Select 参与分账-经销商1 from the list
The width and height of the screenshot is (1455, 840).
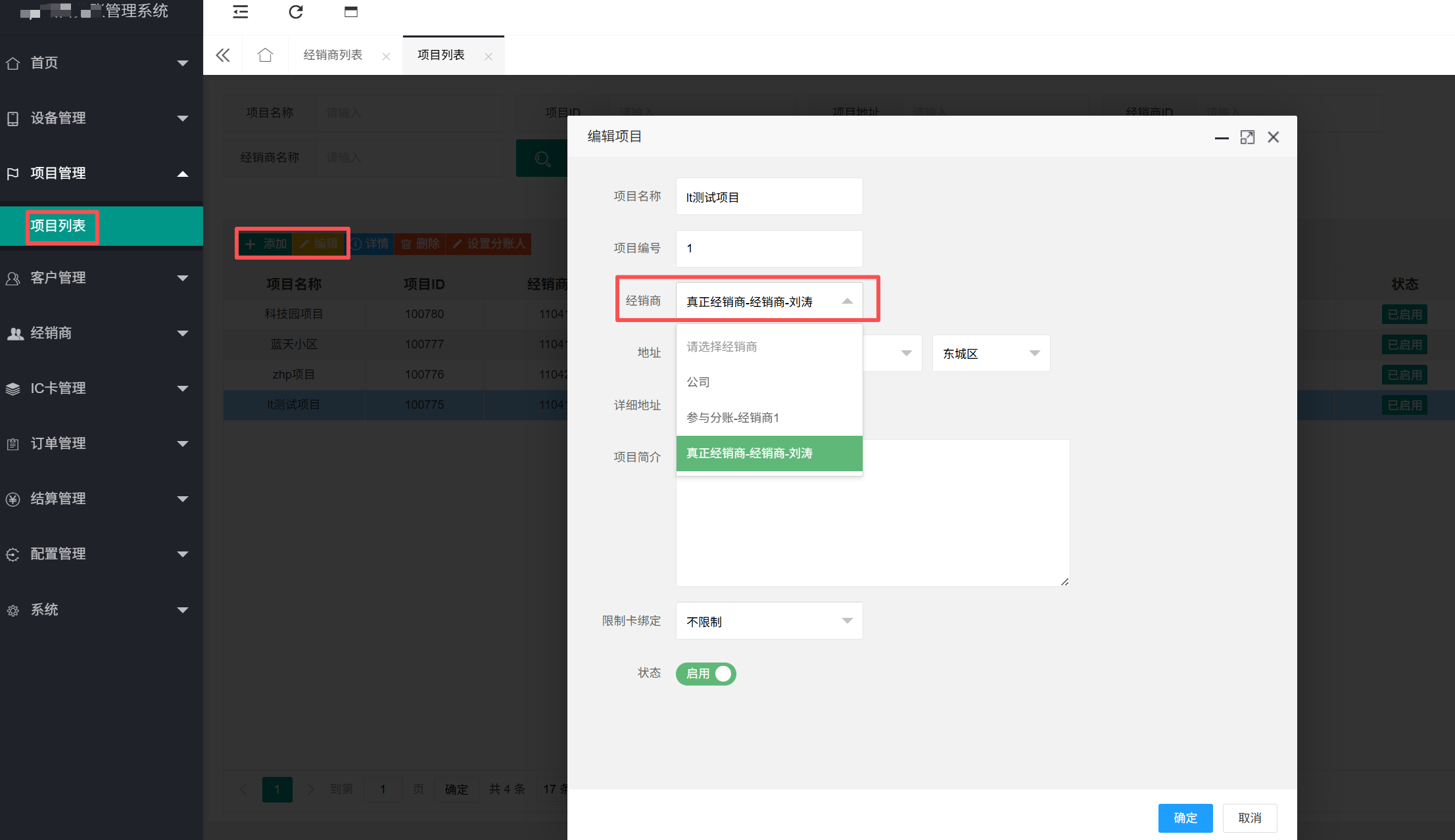769,418
